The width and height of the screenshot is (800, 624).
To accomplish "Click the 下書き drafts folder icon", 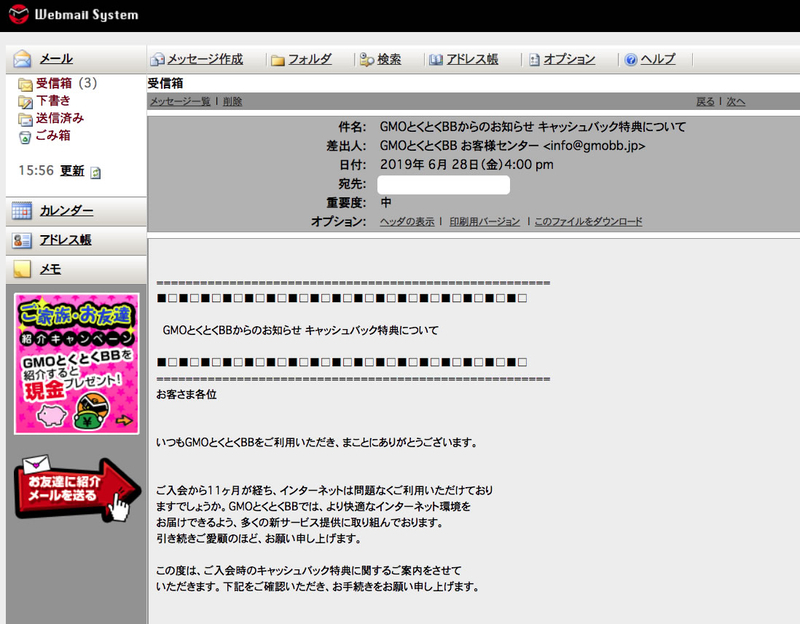I will tap(25, 102).
